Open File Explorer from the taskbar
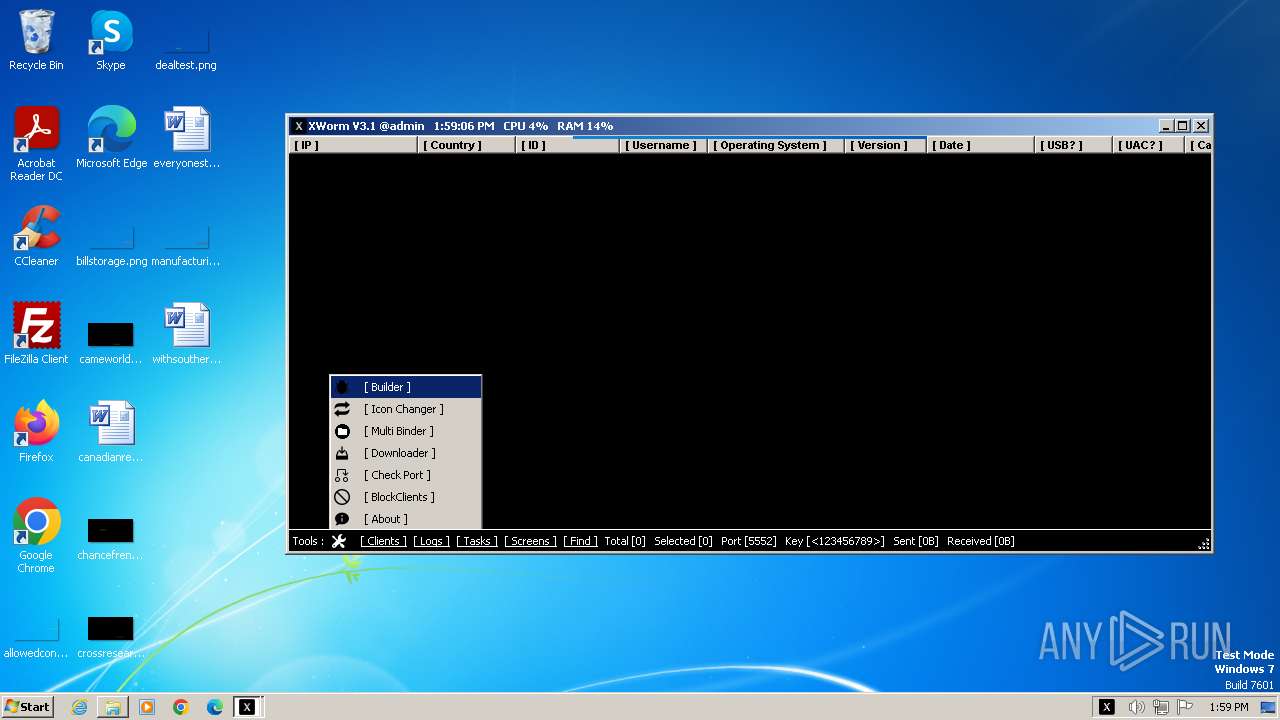 pos(113,707)
